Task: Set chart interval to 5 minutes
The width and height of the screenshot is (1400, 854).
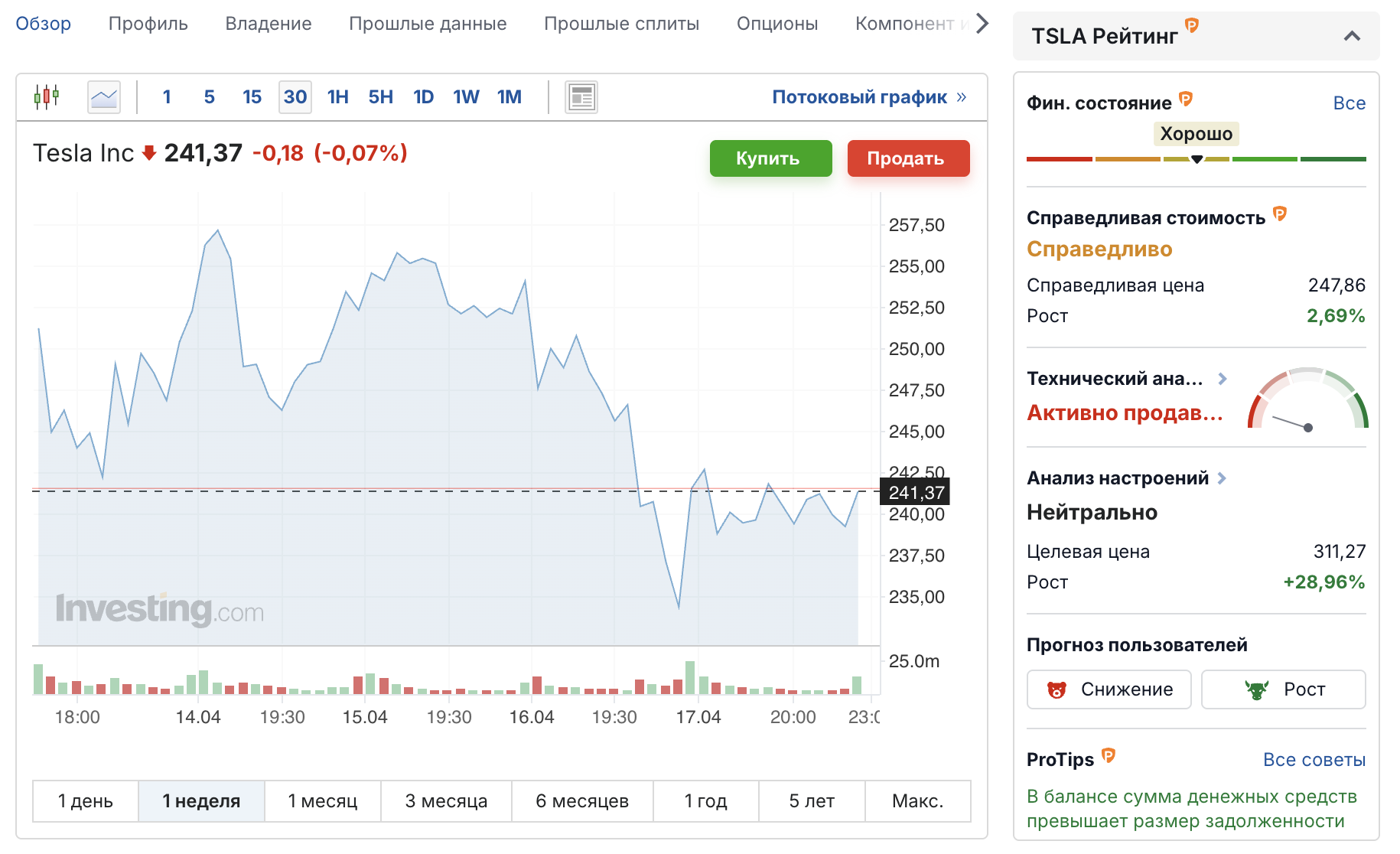Action: pos(209,97)
